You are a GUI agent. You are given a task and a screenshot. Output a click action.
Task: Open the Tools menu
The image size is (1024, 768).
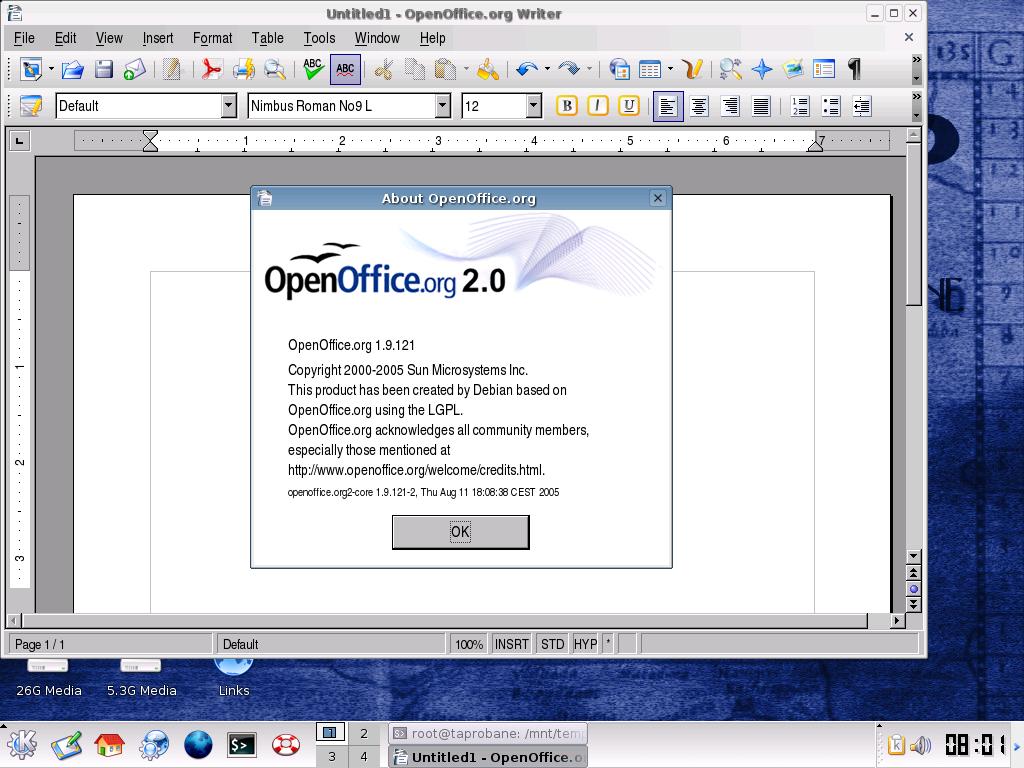319,38
